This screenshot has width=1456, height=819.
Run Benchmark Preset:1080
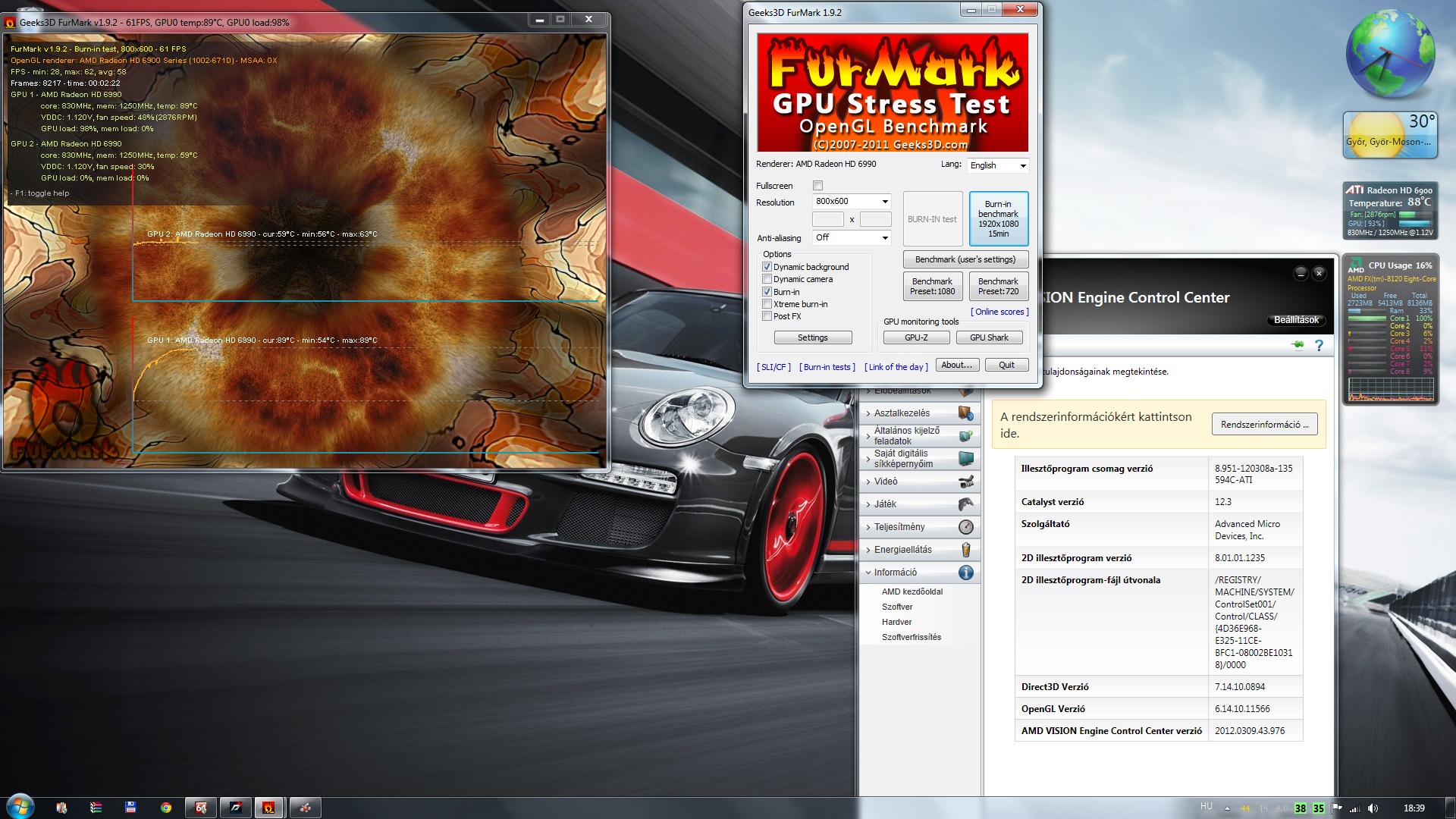click(932, 286)
